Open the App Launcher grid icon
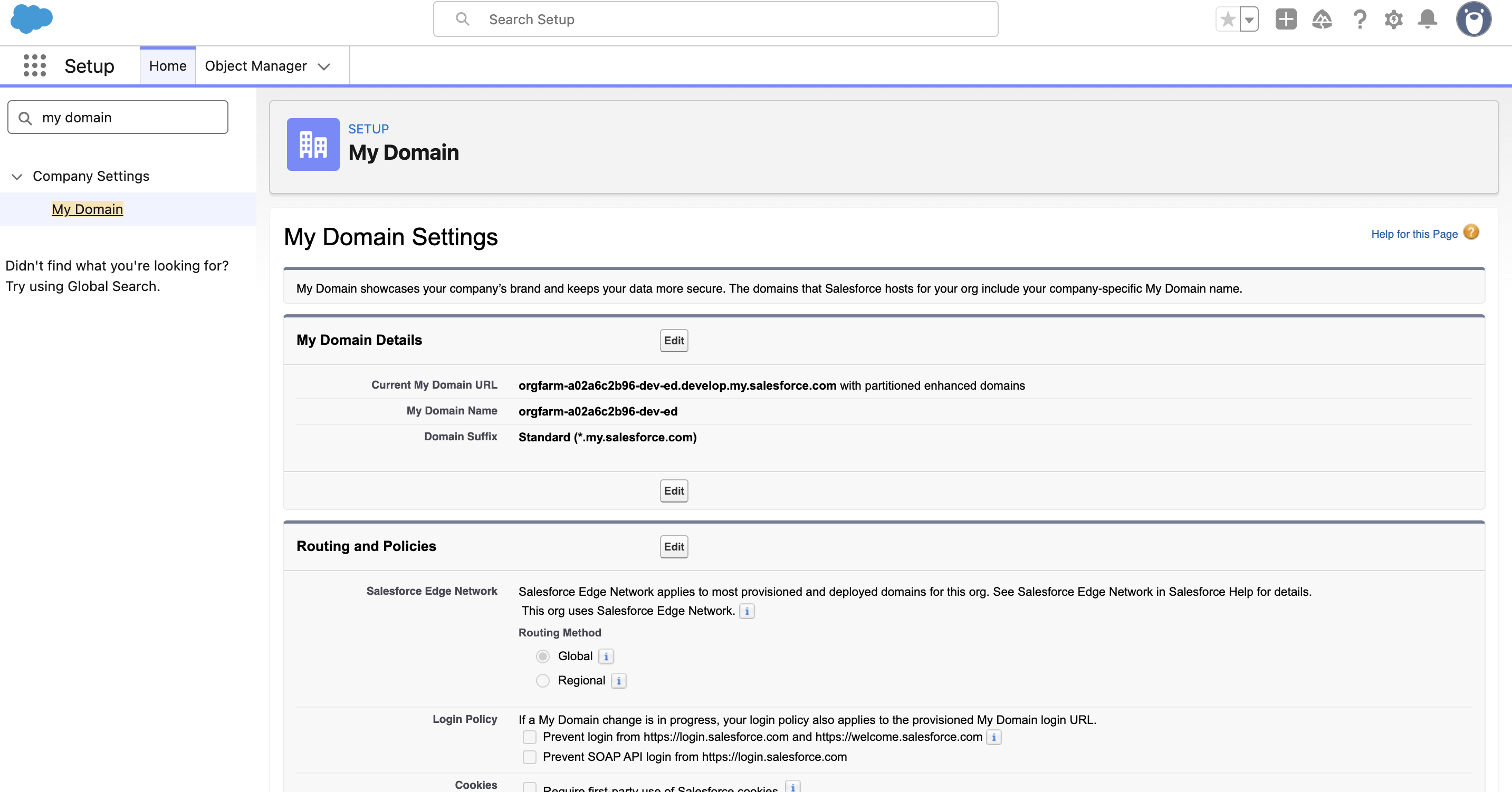Viewport: 1512px width, 792px height. [x=35, y=66]
